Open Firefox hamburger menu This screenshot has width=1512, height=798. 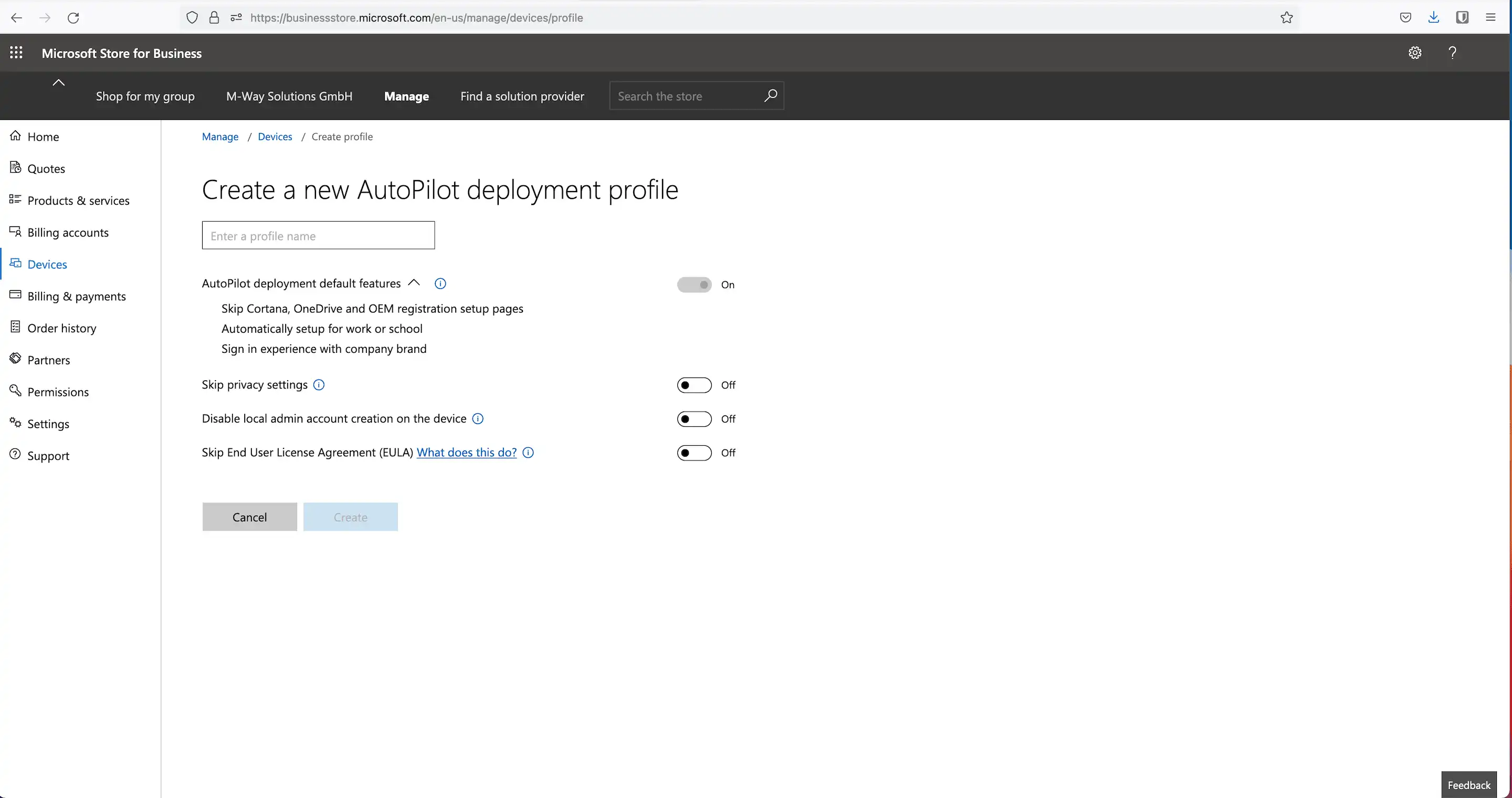1491,18
